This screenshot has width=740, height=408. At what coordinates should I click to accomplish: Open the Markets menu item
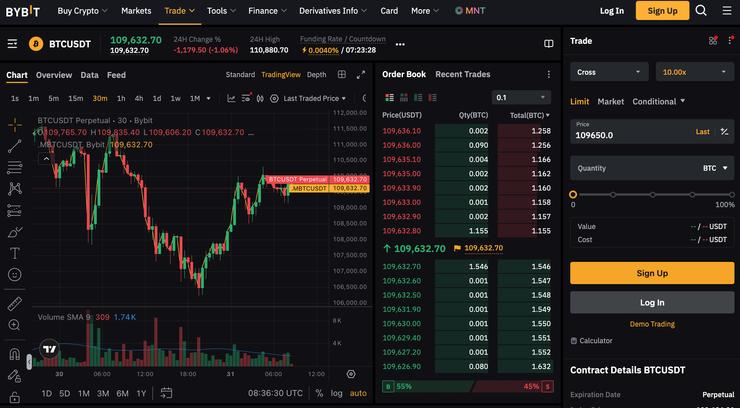click(x=136, y=10)
